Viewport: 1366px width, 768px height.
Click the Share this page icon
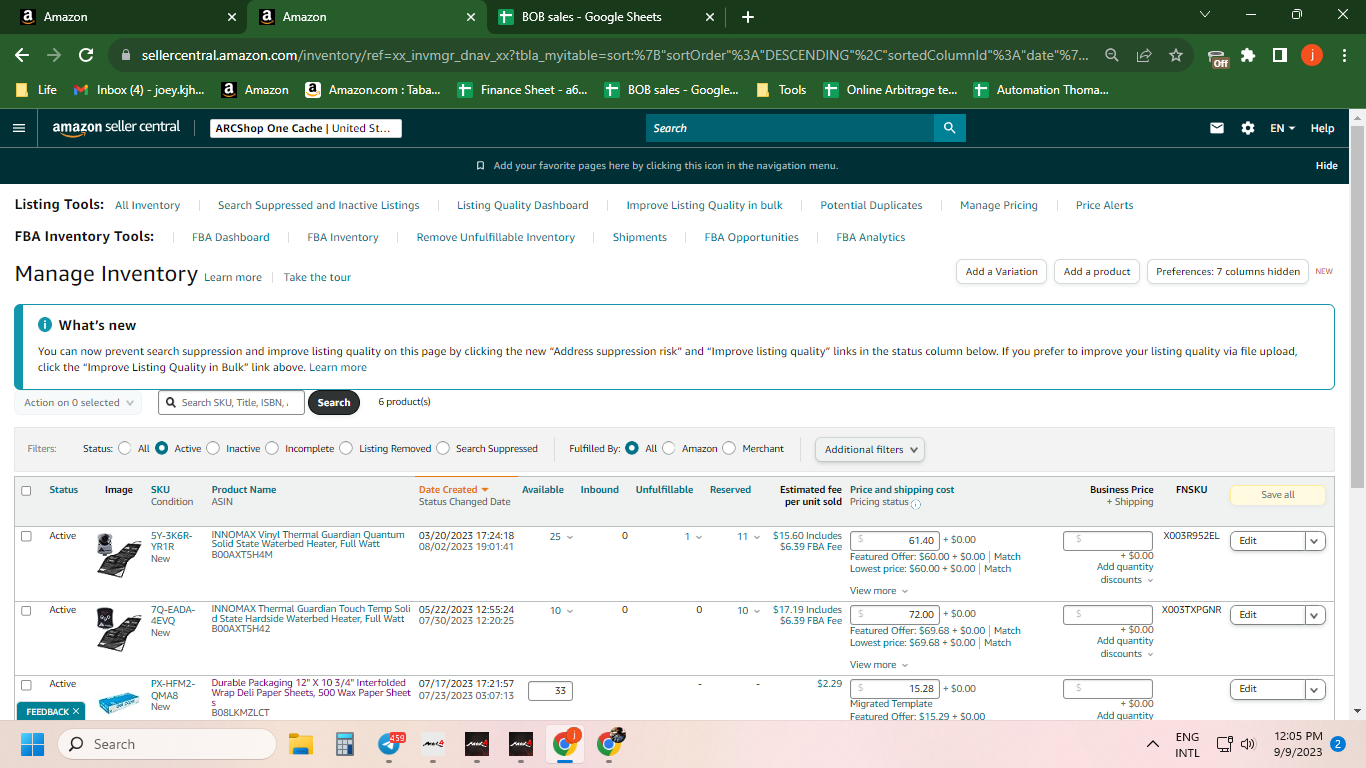point(1144,55)
